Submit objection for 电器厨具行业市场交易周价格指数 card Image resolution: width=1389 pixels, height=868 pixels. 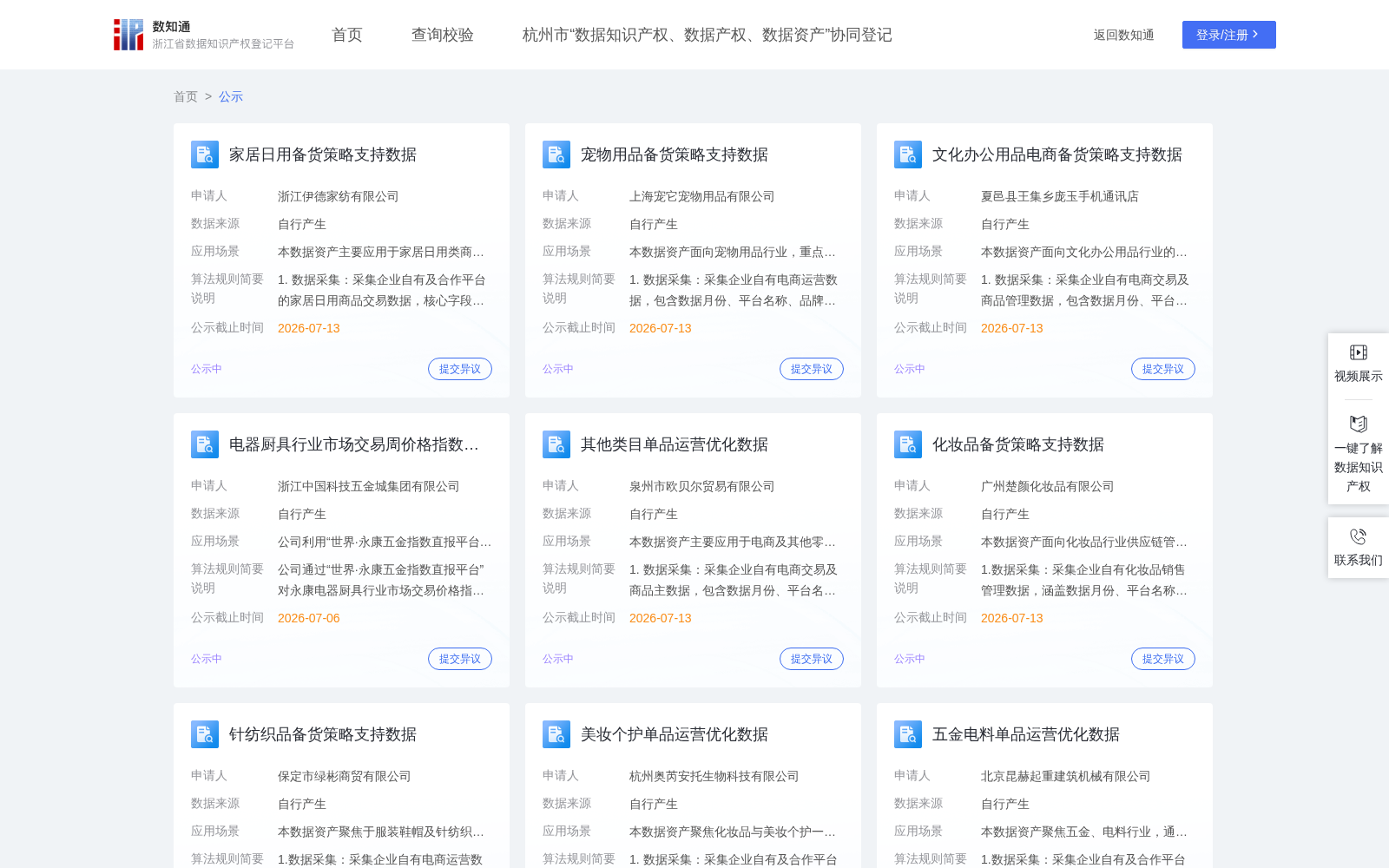click(x=460, y=659)
